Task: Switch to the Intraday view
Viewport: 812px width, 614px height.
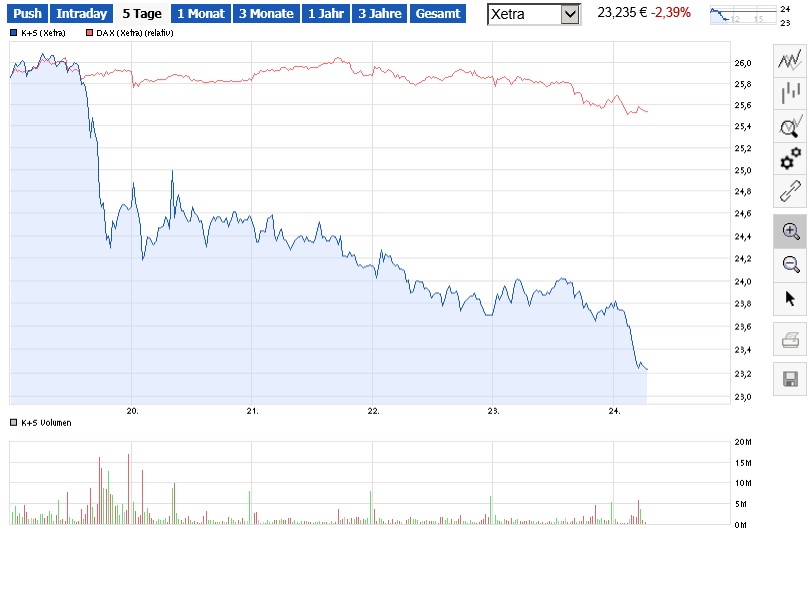Action: (81, 13)
